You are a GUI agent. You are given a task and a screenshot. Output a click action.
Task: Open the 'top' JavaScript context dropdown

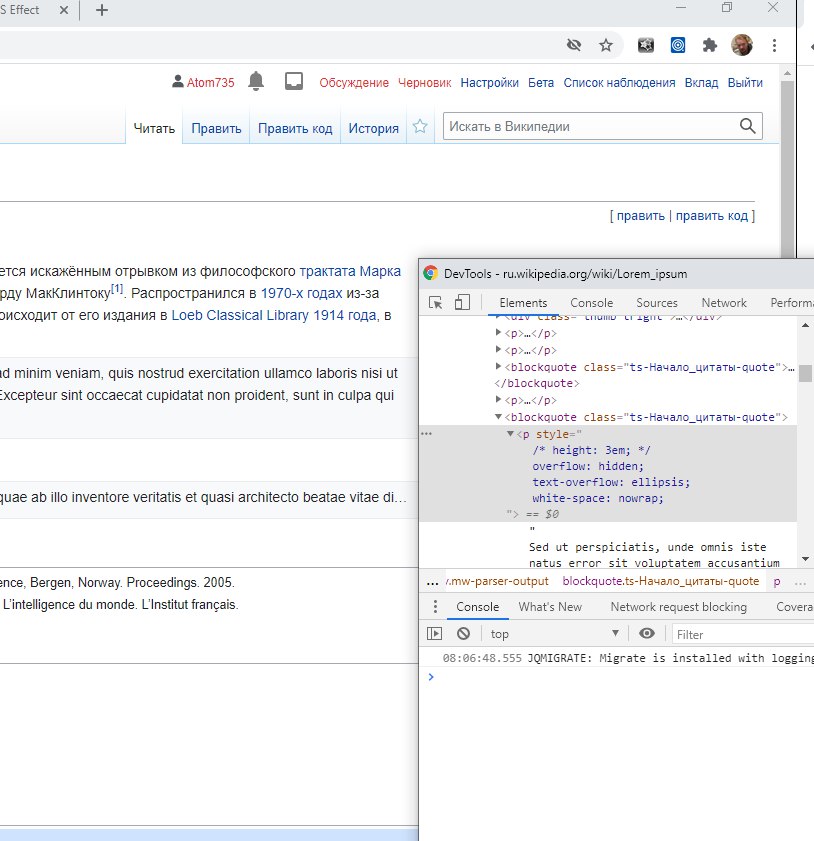click(x=555, y=634)
